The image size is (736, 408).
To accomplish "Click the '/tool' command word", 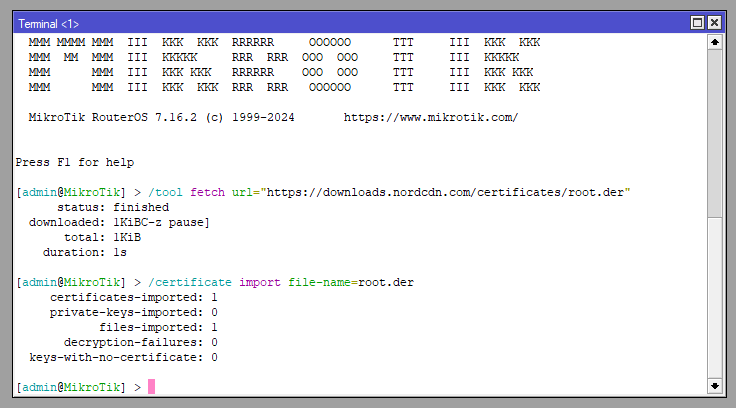I will 165,192.
